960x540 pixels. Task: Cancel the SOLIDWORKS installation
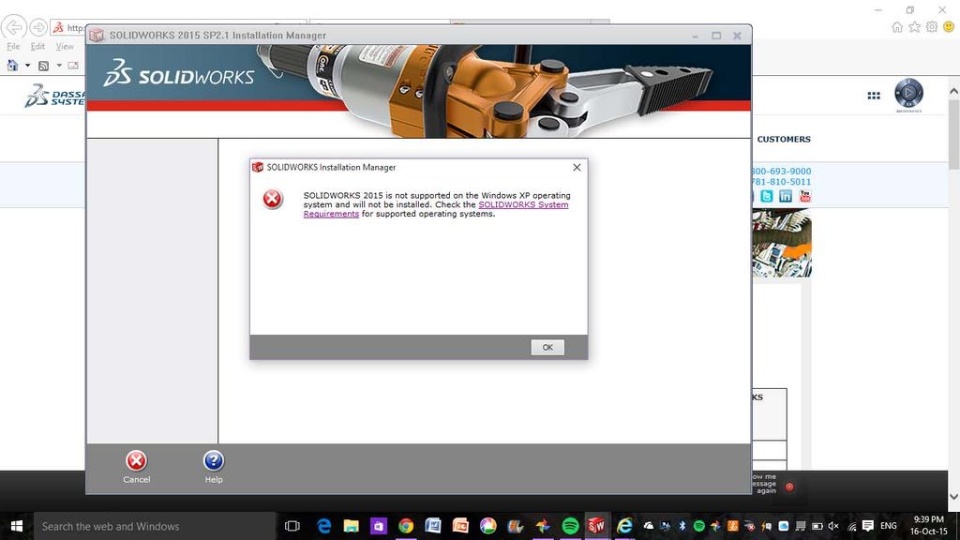pyautogui.click(x=136, y=467)
